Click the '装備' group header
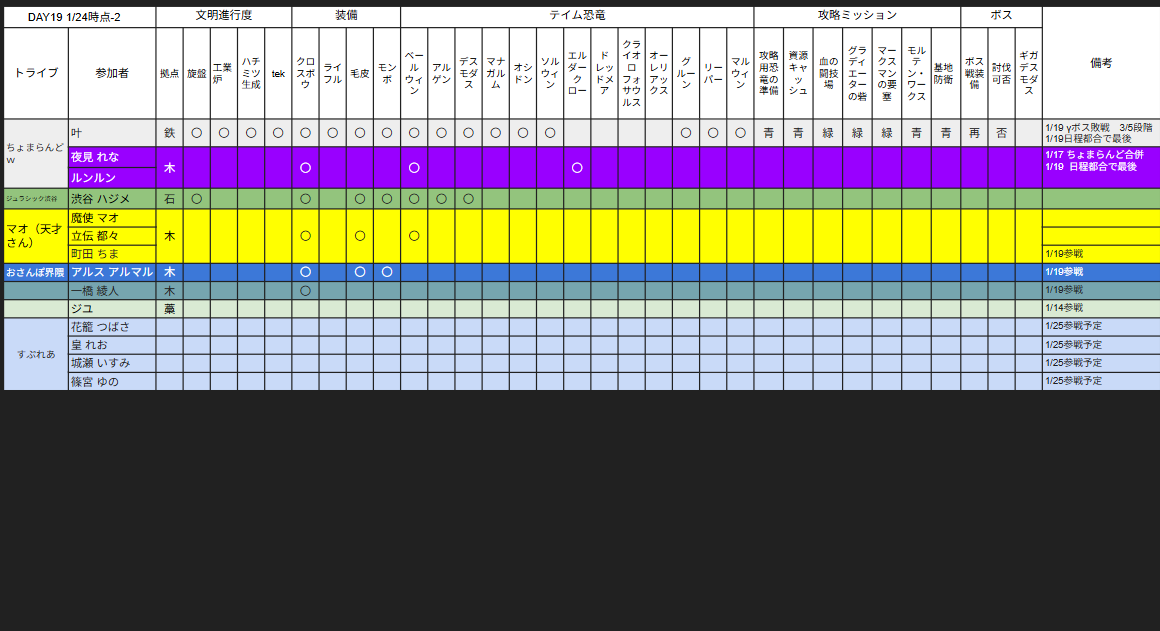This screenshot has width=1160, height=631. pos(346,17)
